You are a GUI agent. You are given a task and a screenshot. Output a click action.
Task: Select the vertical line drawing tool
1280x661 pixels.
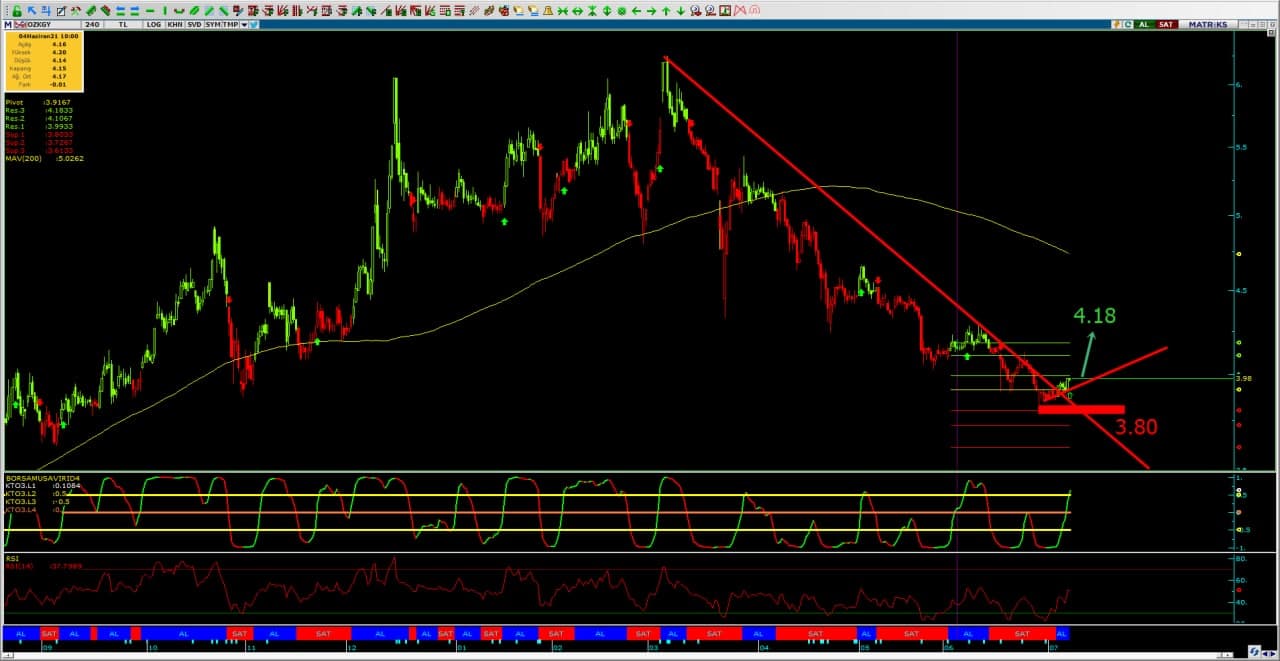click(165, 10)
